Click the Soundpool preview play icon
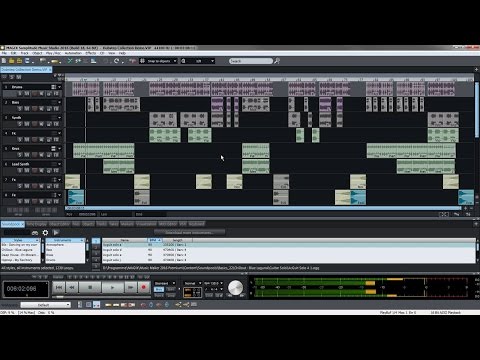 pos(56,233)
